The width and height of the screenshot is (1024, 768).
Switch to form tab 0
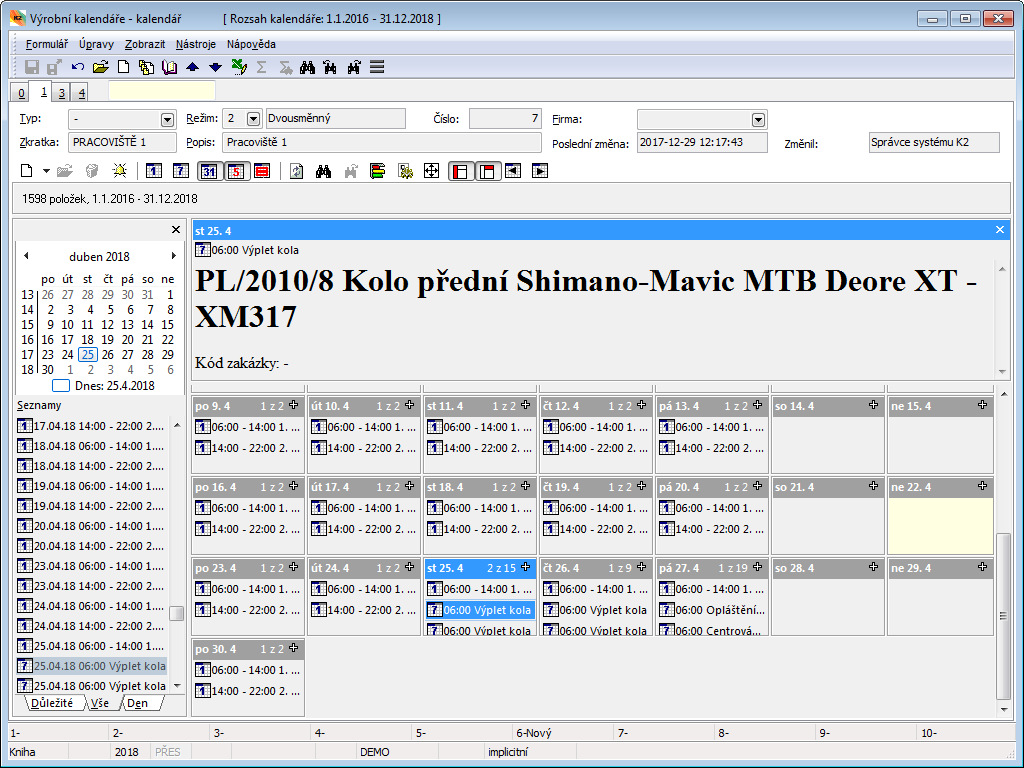coord(21,93)
